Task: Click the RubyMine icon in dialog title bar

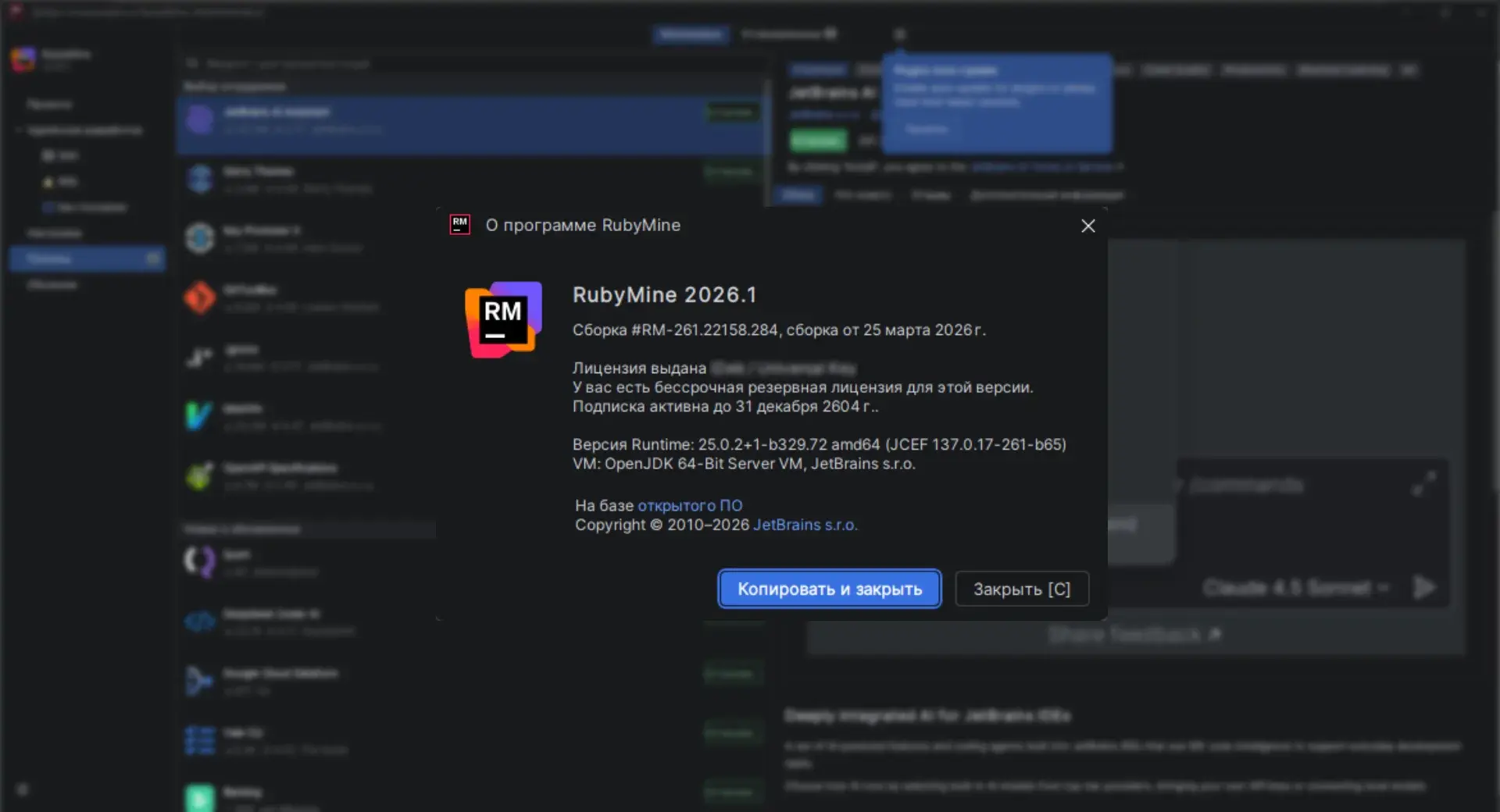Action: pyautogui.click(x=459, y=225)
